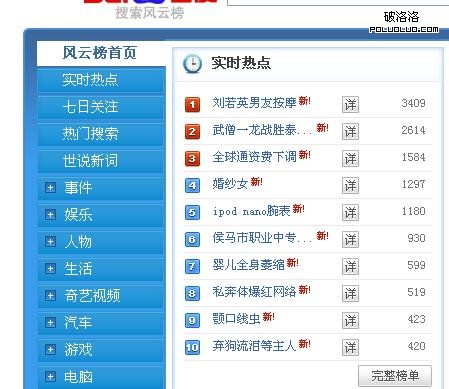
Task: Expand the 娱乐 category plus icon
Action: 50,215
